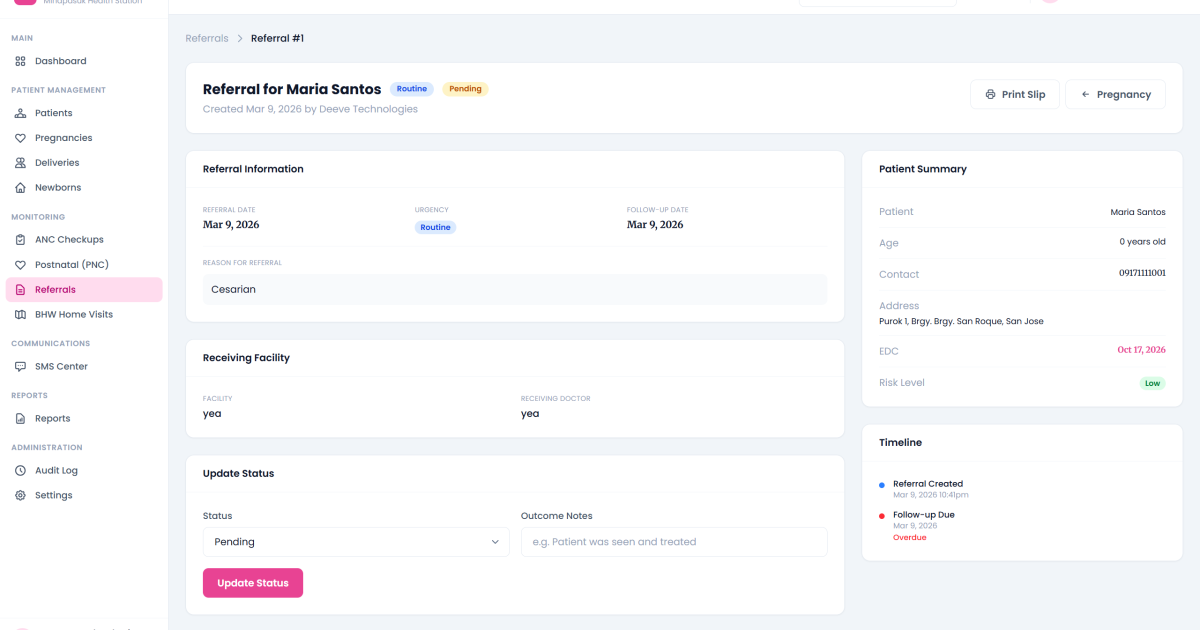1200x630 pixels.
Task: Click the SMS Center chat icon
Action: 20,366
